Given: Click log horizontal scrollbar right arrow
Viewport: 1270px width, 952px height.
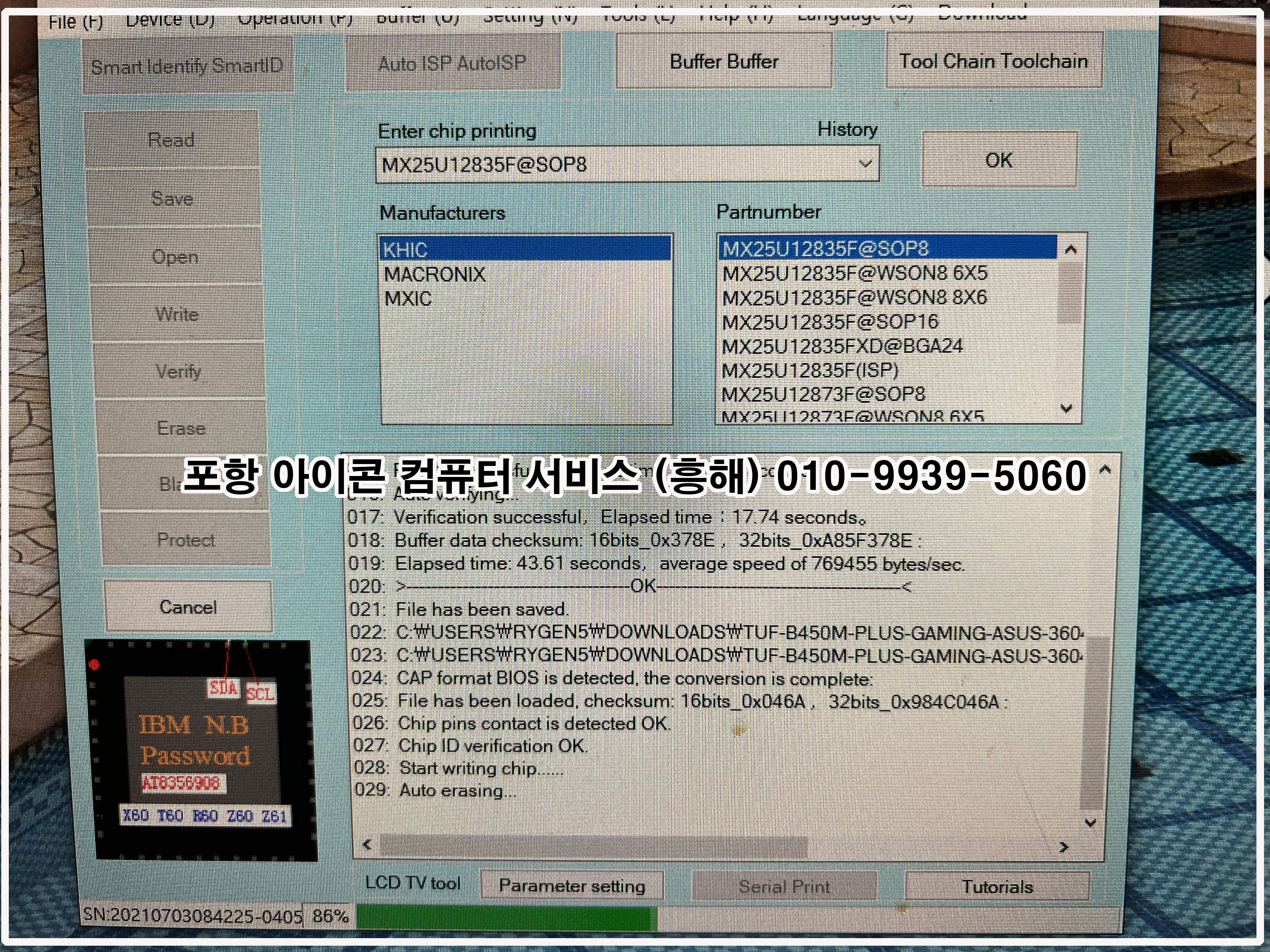Looking at the screenshot, I should [1063, 847].
